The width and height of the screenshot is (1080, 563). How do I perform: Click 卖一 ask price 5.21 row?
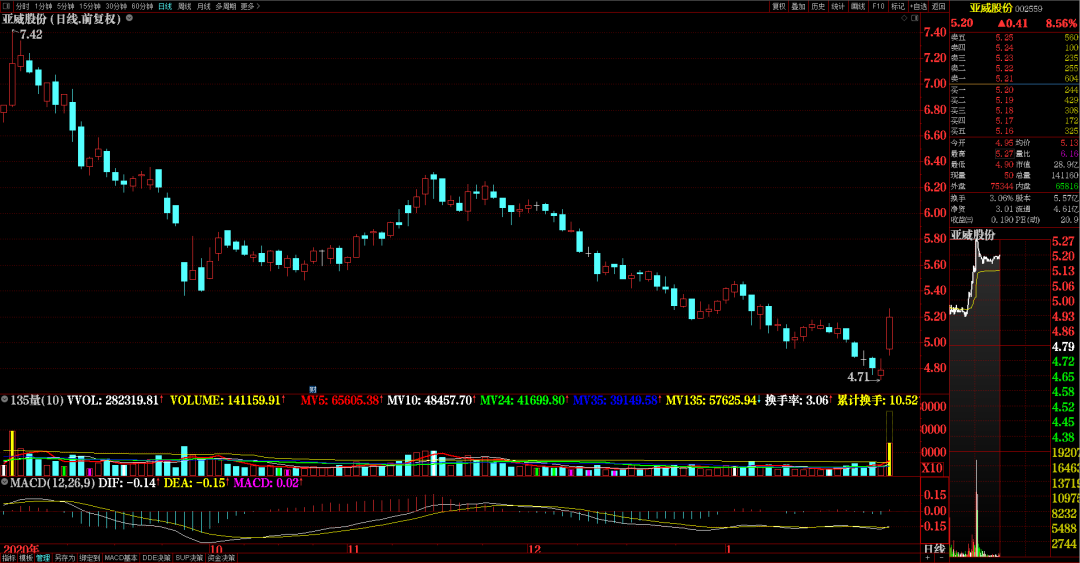click(1015, 79)
